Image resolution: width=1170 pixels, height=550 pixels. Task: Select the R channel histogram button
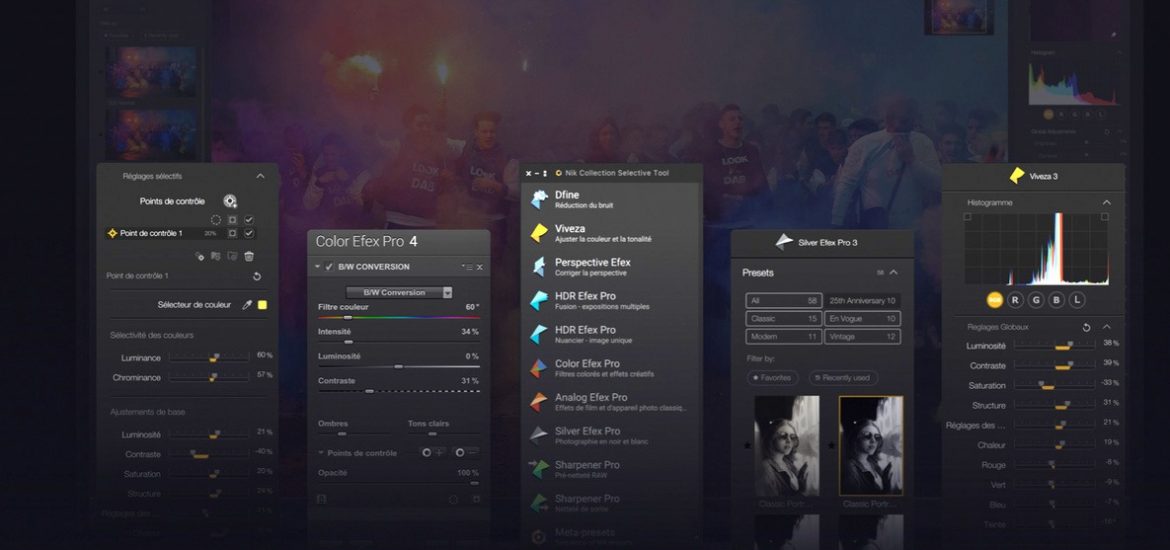[1016, 299]
